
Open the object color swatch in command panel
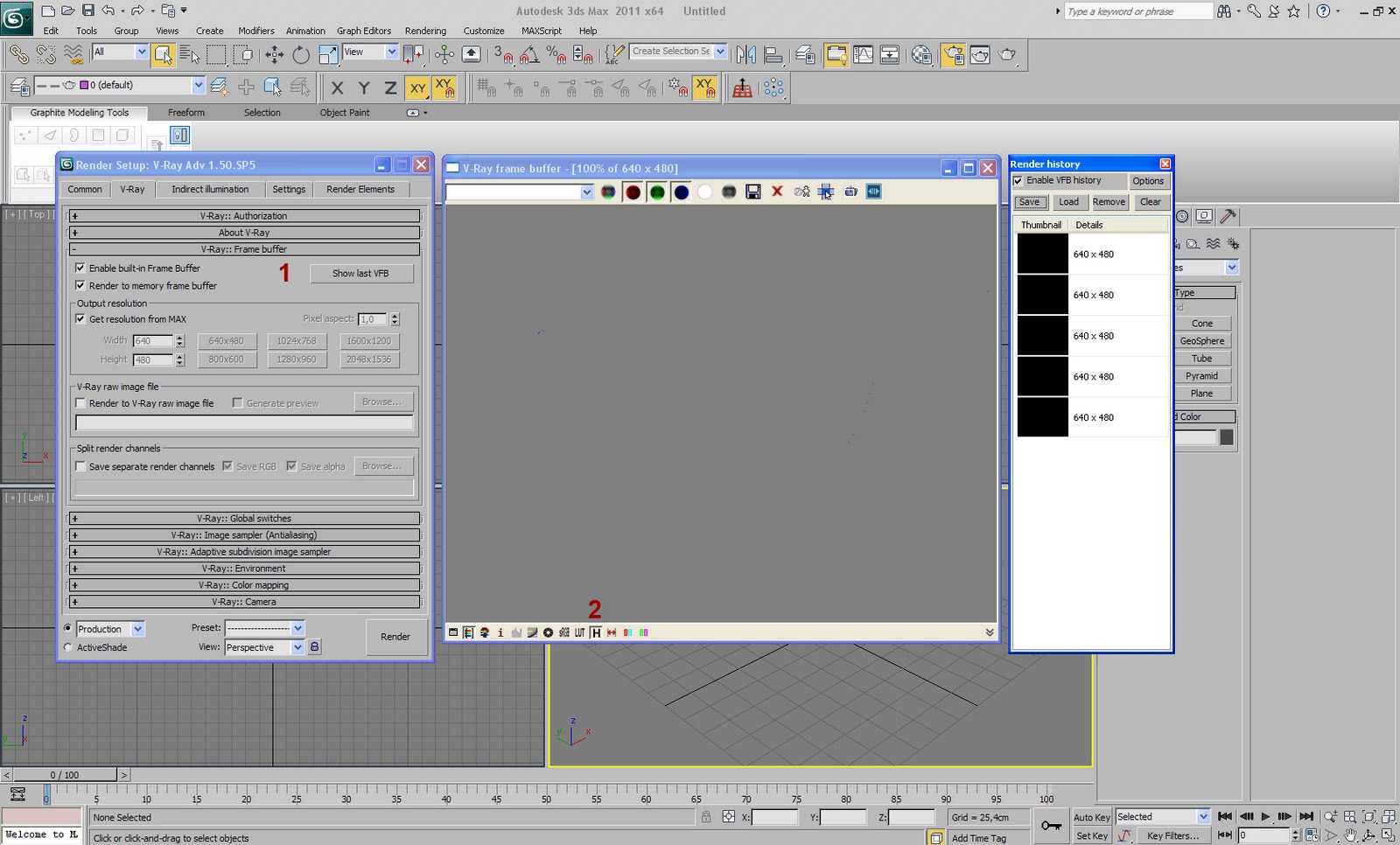[1227, 437]
